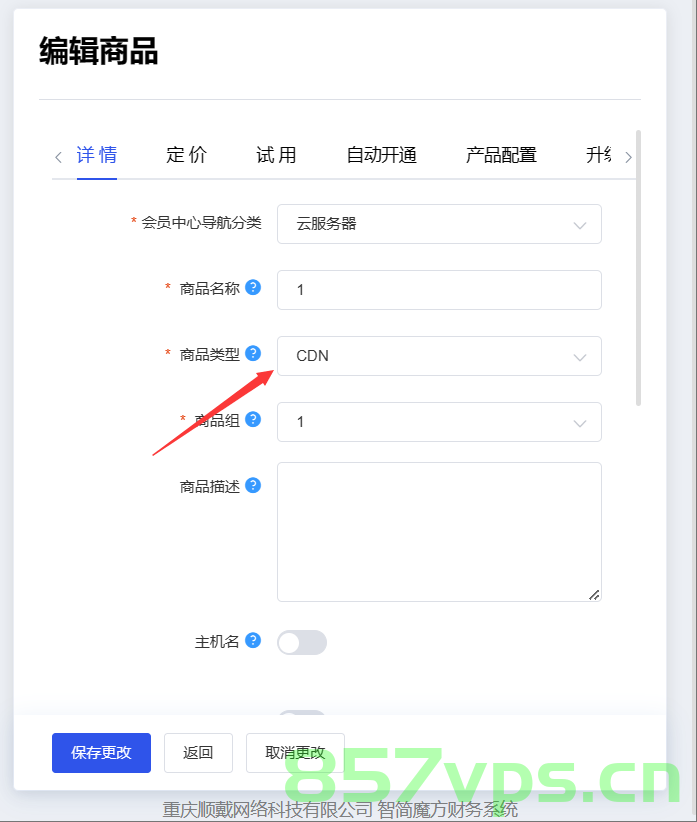Viewport: 697px width, 822px height.
Task: Click resize handle of description textarea
Action: point(594,594)
